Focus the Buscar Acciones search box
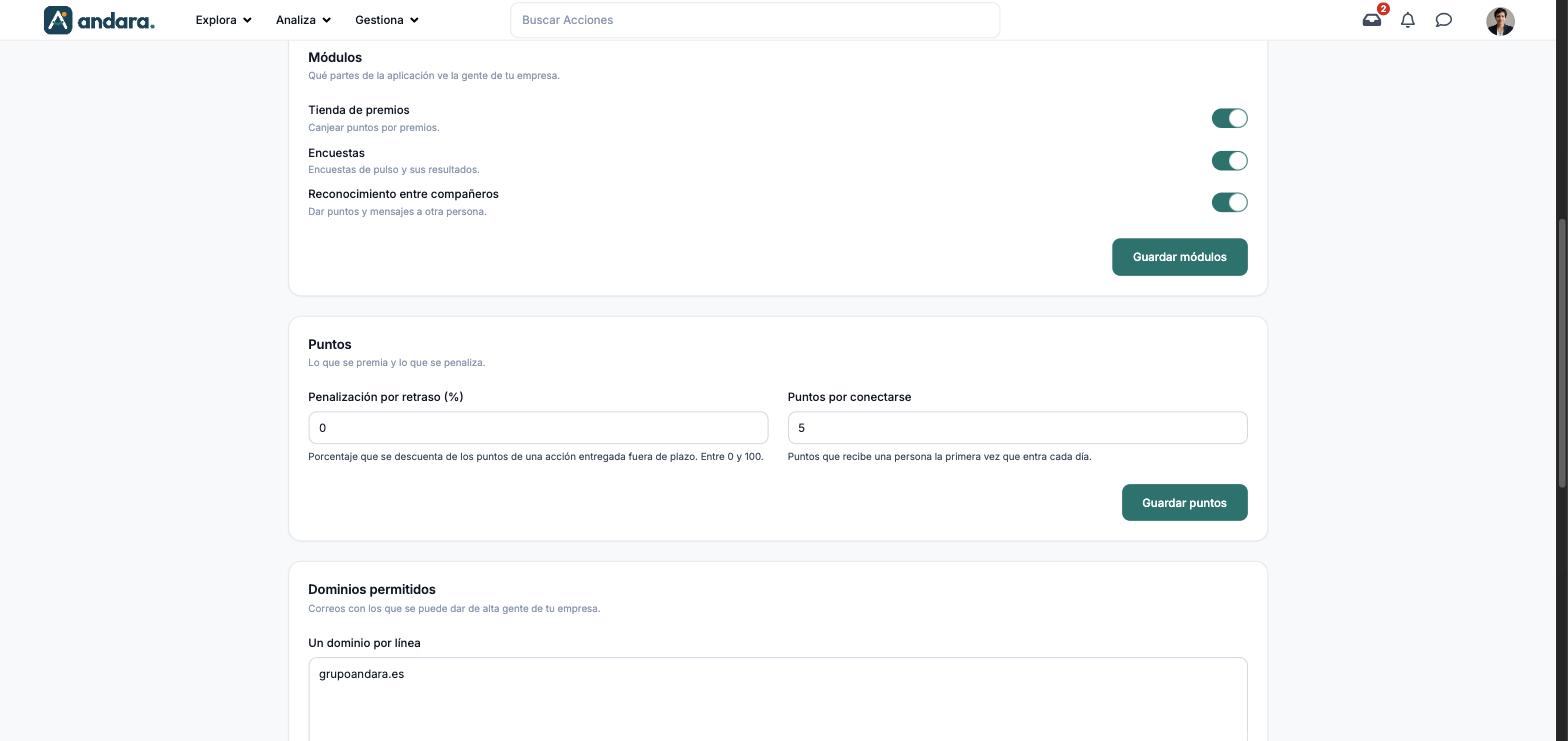 (x=755, y=20)
